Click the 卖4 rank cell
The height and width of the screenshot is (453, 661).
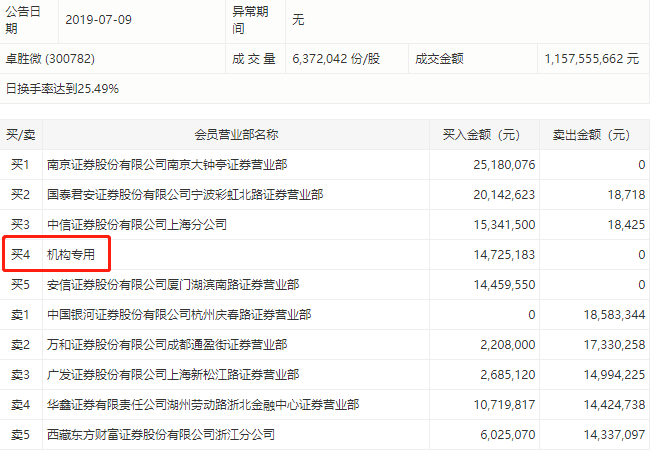click(x=20, y=405)
